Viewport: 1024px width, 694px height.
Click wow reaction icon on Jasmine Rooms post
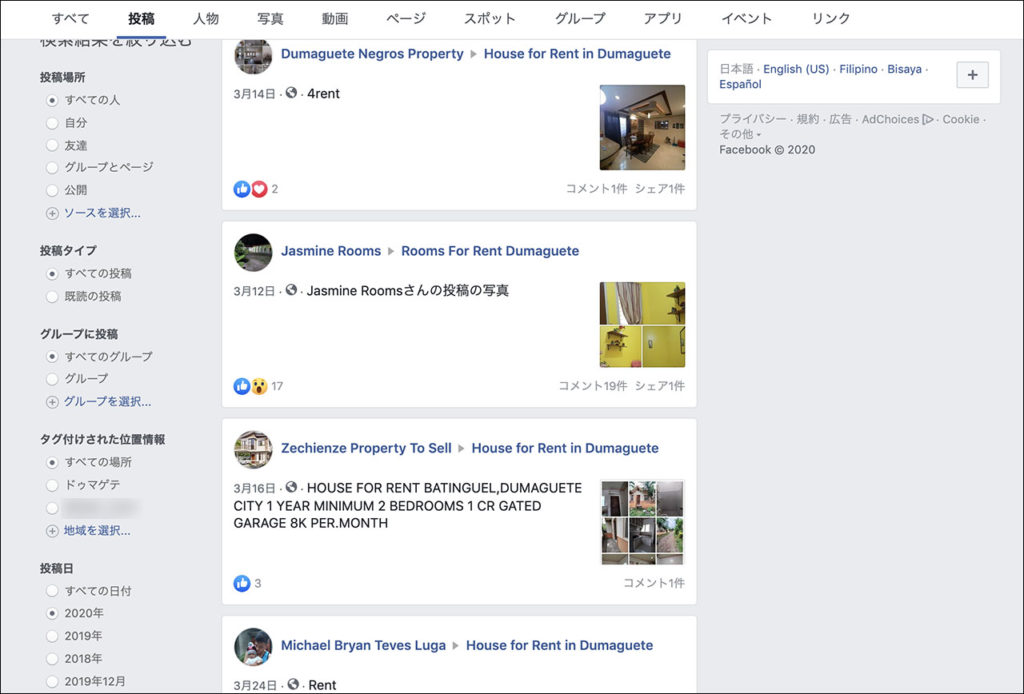tap(259, 386)
